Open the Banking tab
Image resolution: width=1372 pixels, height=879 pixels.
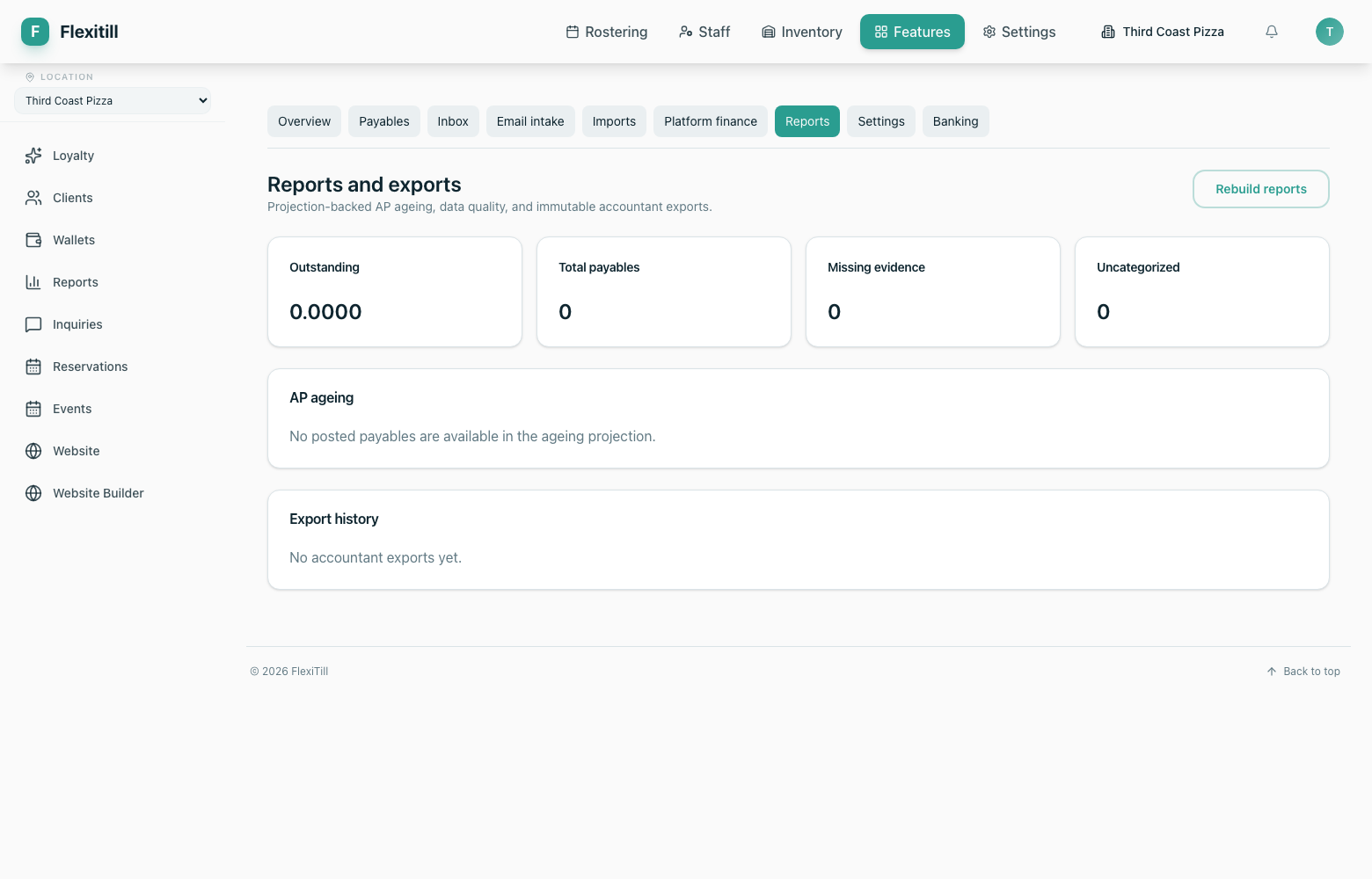(956, 121)
